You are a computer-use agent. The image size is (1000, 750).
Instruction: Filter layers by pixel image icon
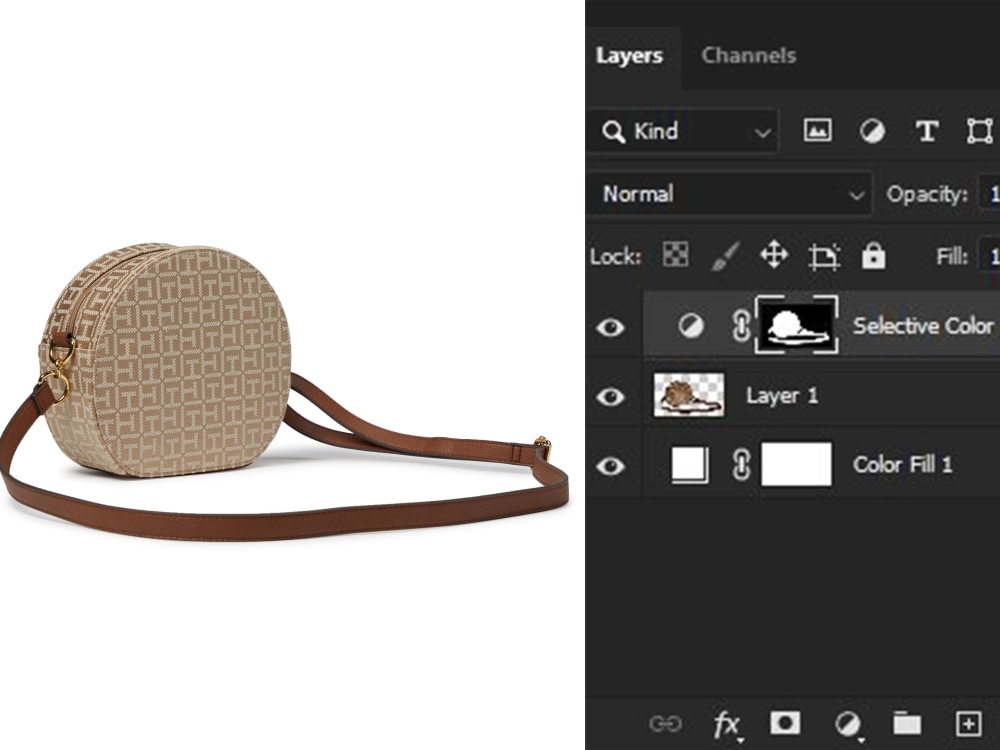click(817, 131)
